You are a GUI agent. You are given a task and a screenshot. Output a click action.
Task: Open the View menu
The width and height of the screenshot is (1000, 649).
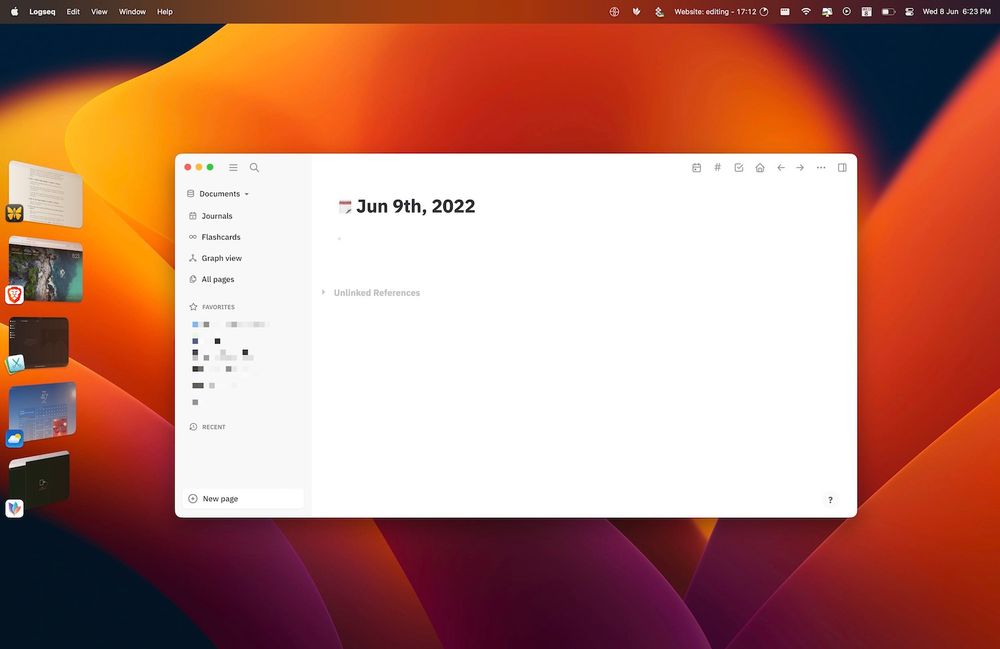point(98,11)
